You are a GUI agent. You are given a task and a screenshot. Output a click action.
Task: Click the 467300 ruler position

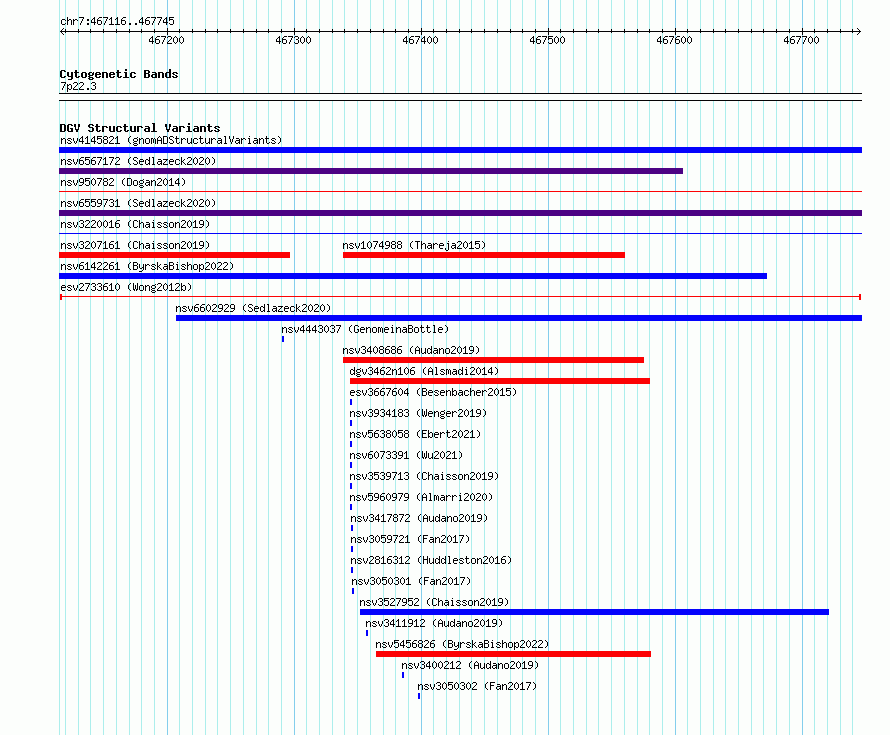coord(293,40)
